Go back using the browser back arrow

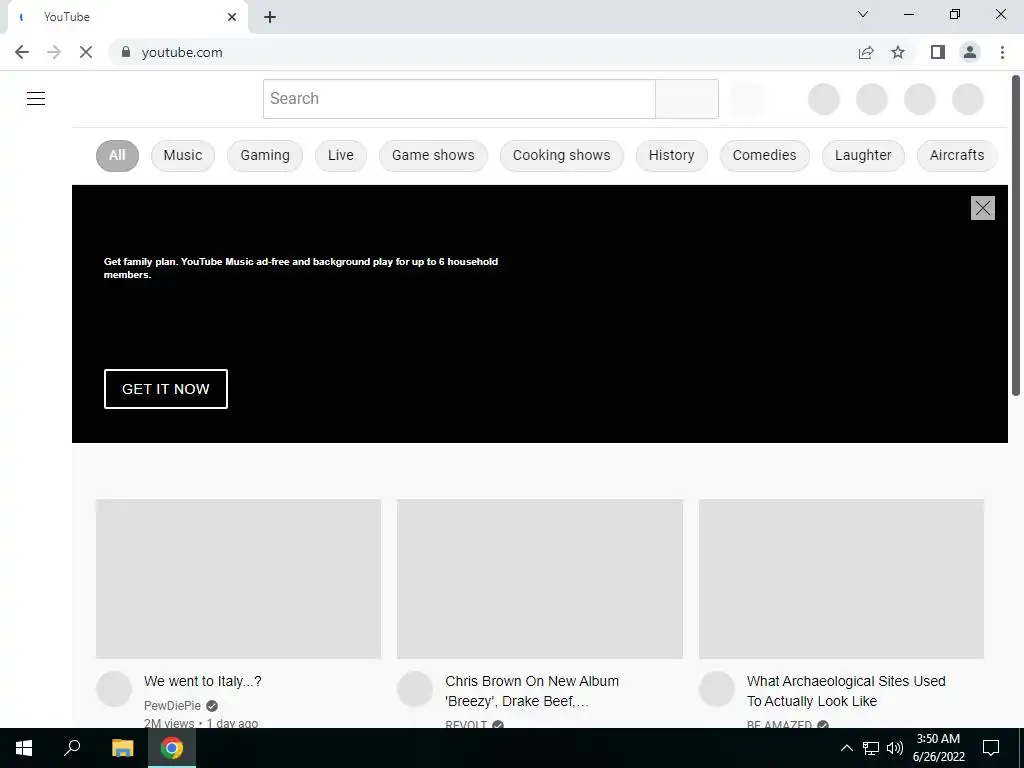pyautogui.click(x=22, y=52)
